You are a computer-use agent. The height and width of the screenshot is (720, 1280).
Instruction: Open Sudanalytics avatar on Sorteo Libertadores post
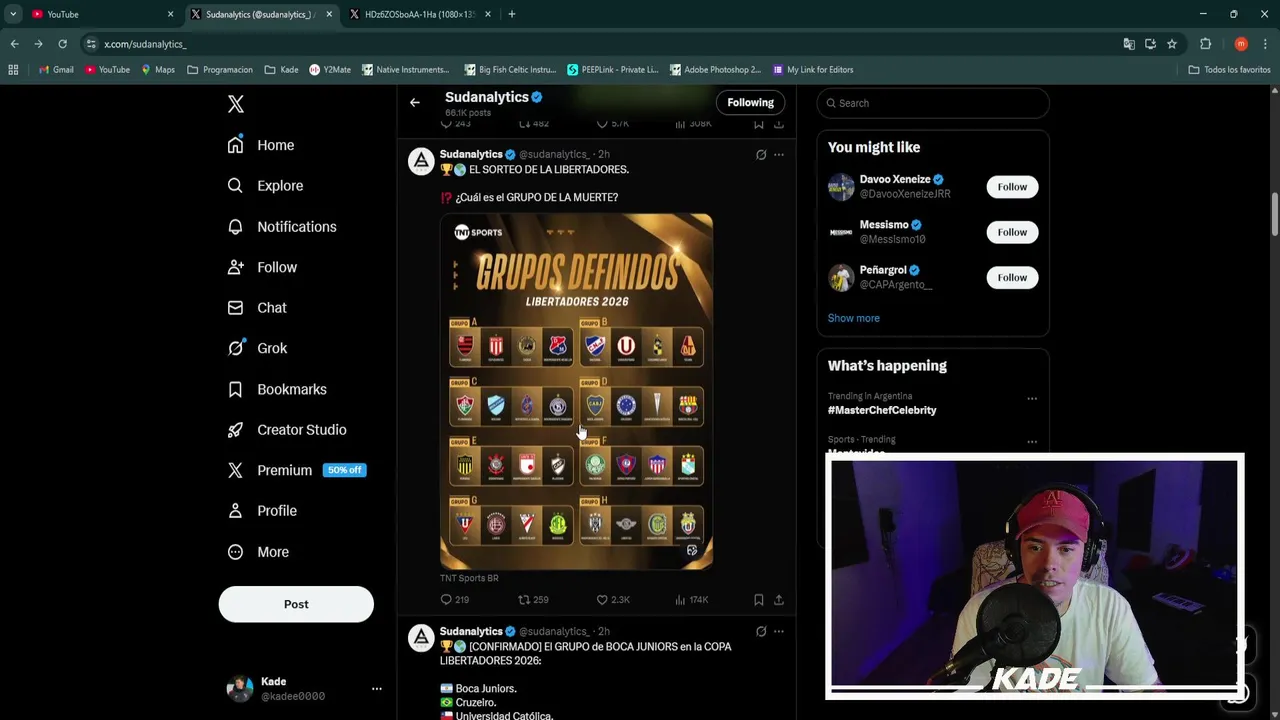point(421,161)
